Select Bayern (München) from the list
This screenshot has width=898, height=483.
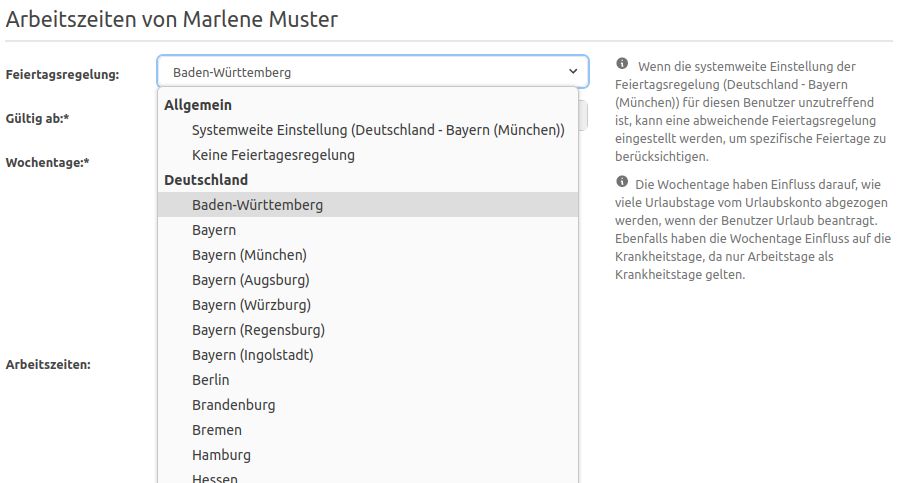(x=368, y=255)
